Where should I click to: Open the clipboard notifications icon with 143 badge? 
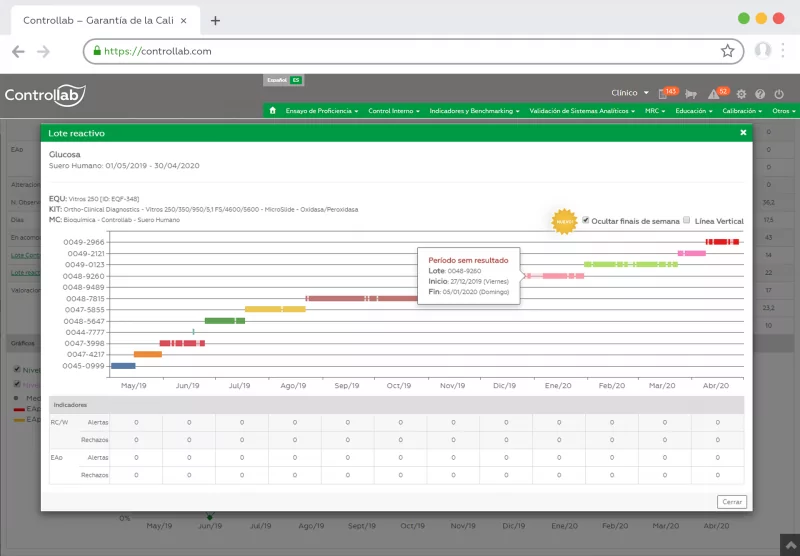(x=663, y=93)
